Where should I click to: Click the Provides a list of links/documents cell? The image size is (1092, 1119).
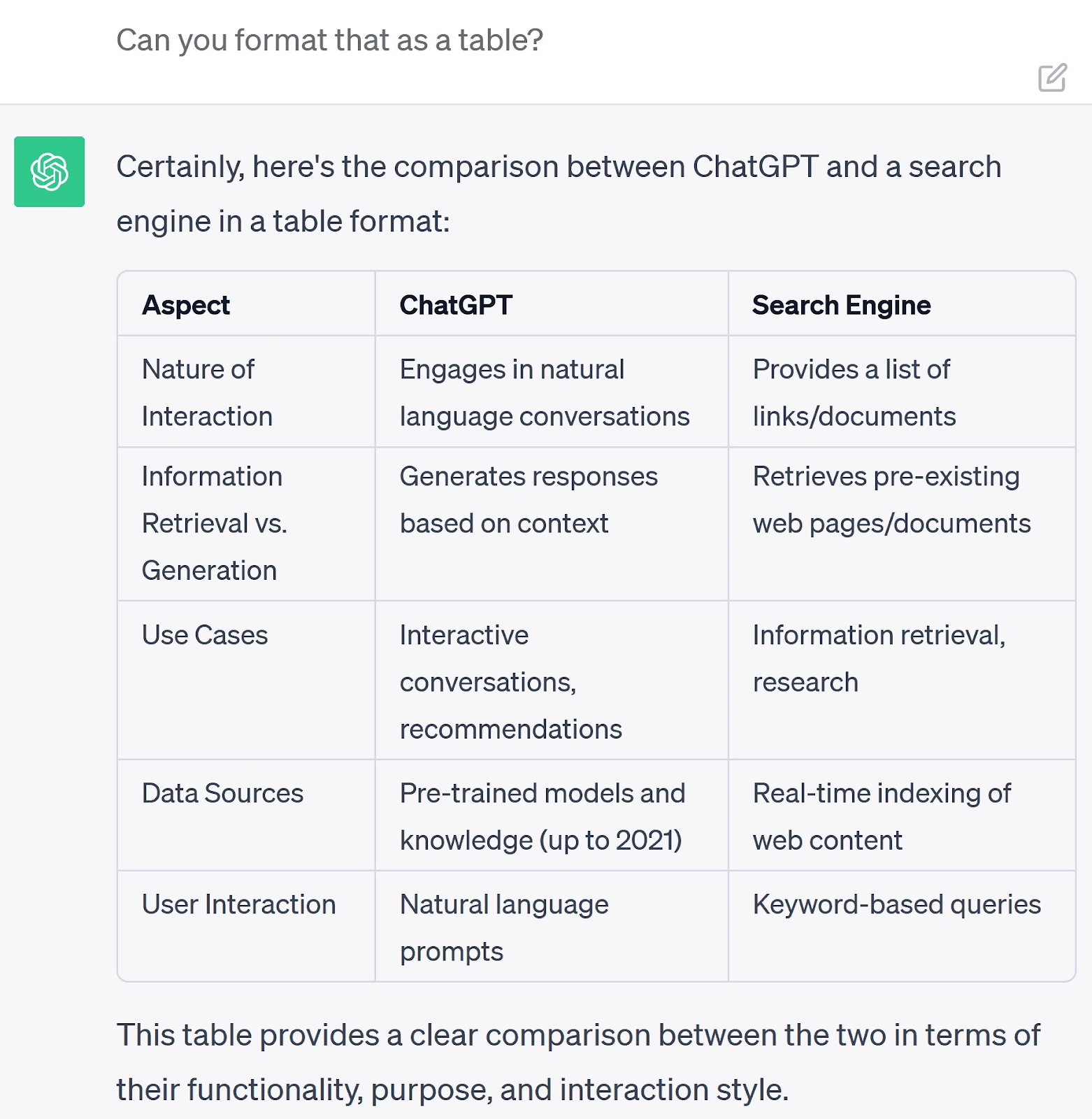click(854, 392)
